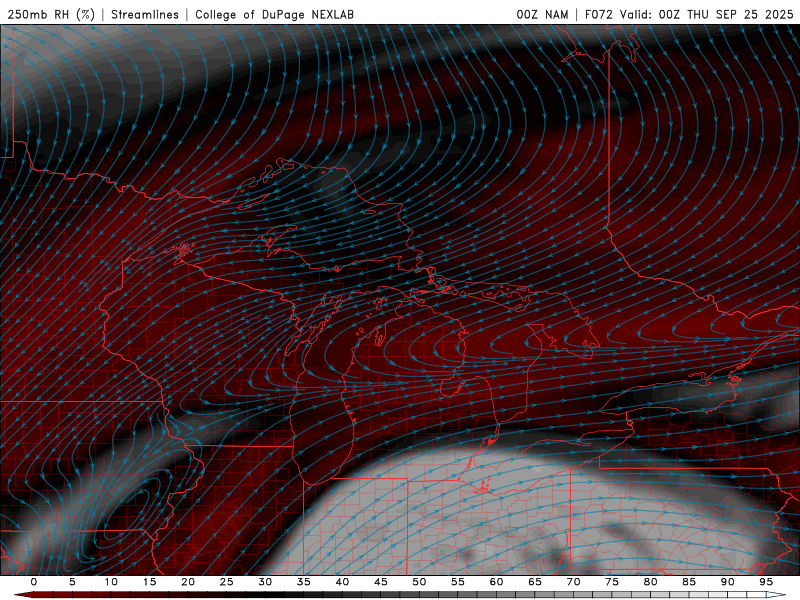Viewport: 800px width, 600px height.
Task: Click the "F072" forecast hour text
Action: click(598, 15)
